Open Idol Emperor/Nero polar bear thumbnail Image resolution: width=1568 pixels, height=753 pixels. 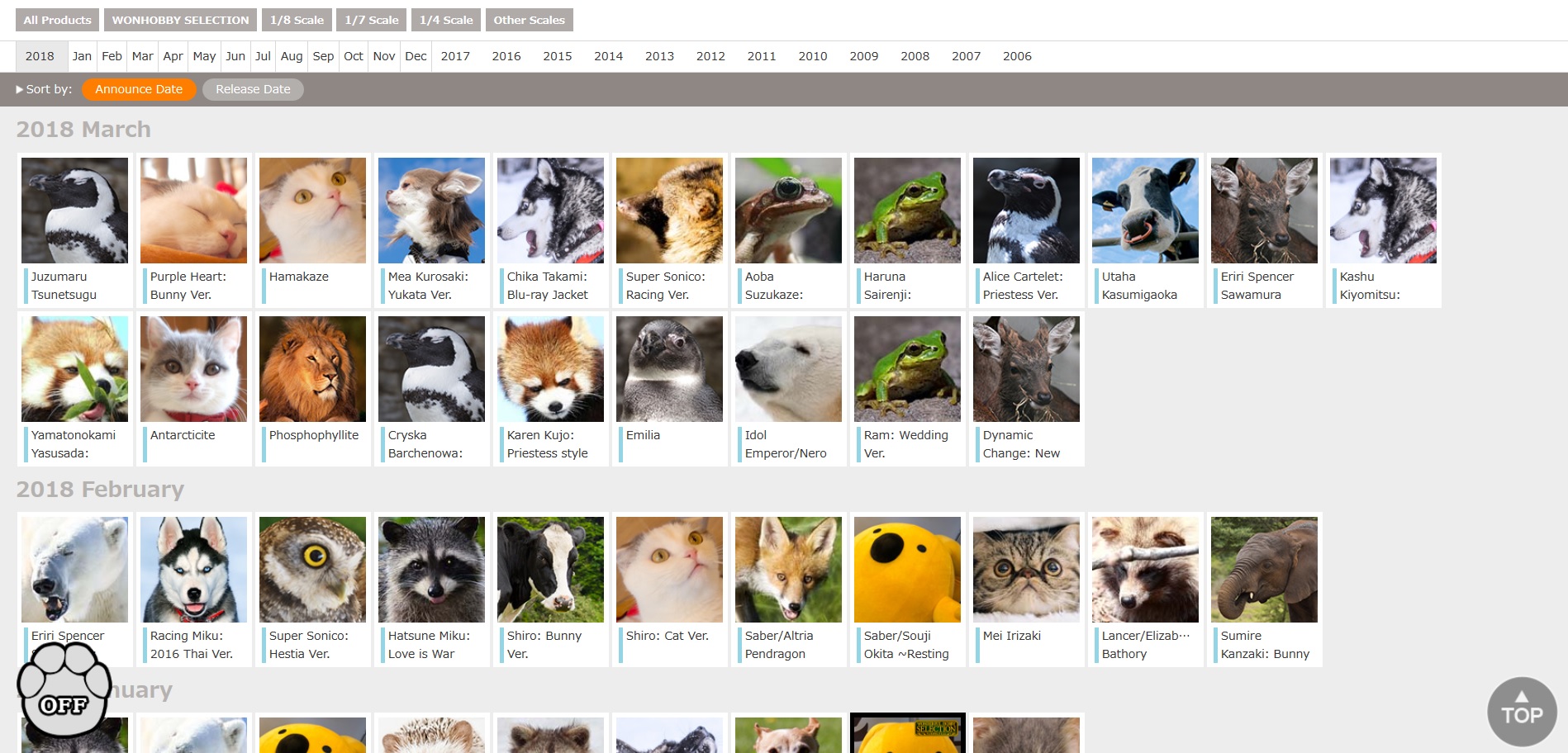pos(788,369)
